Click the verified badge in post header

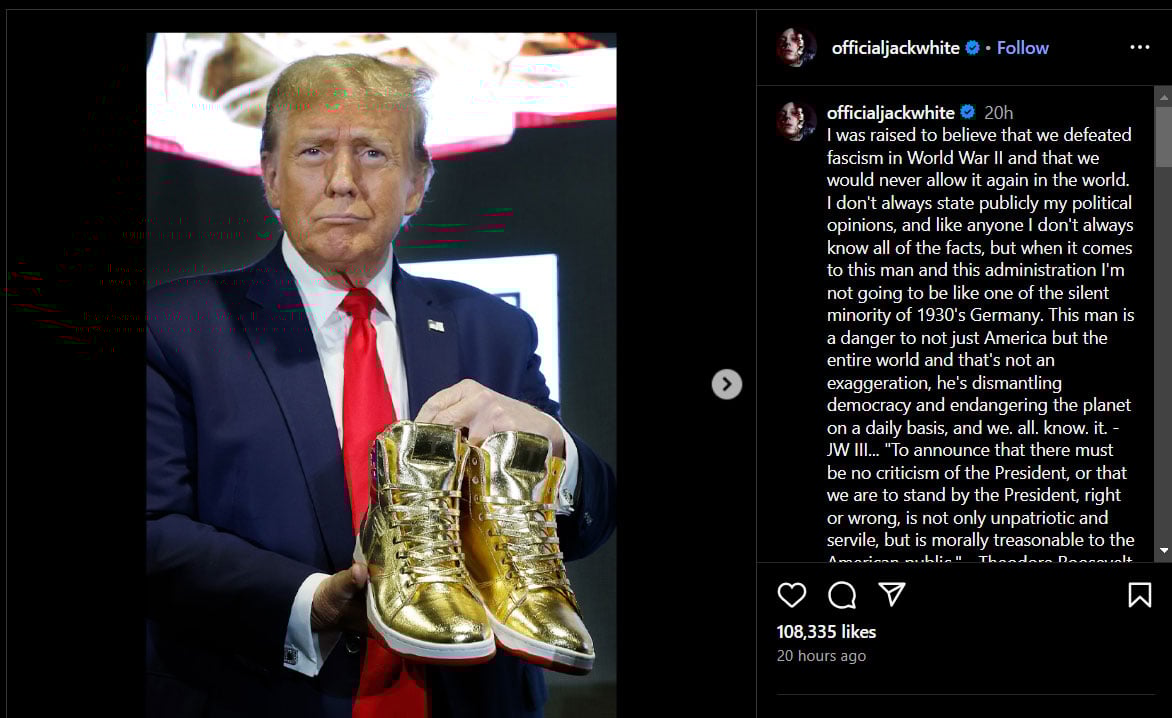coord(972,47)
